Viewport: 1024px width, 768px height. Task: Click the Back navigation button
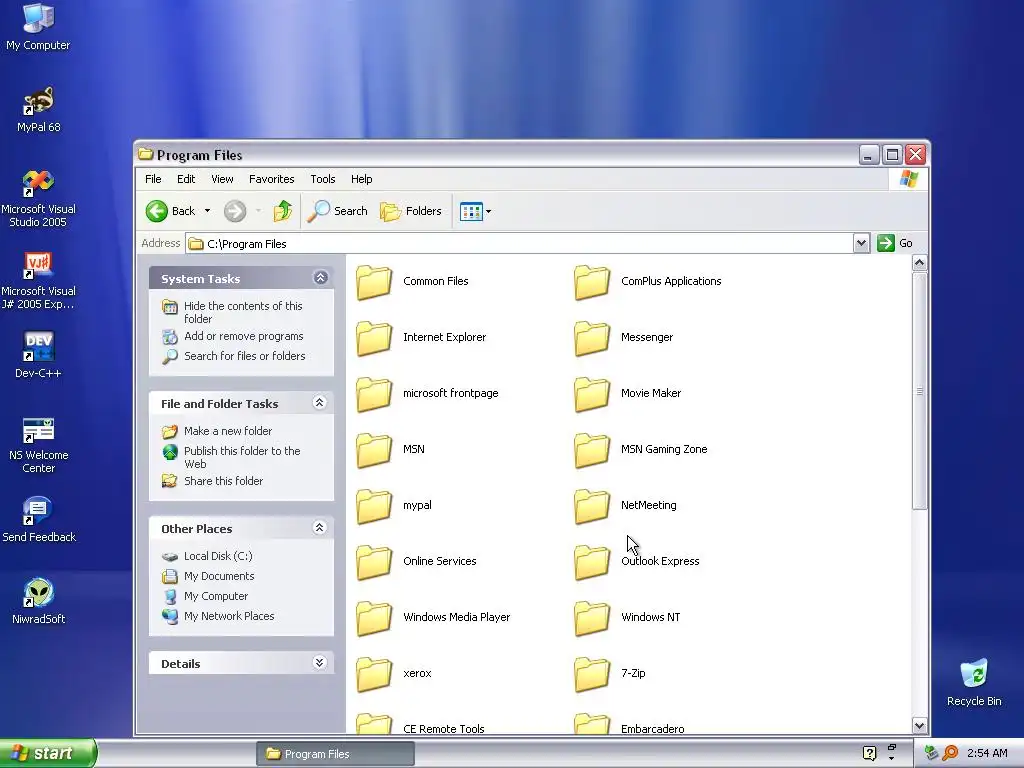(170, 211)
